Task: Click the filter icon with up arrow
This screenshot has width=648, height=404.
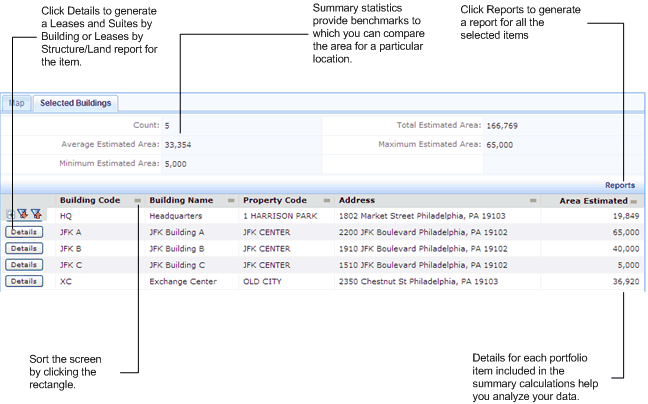Action: point(36,214)
